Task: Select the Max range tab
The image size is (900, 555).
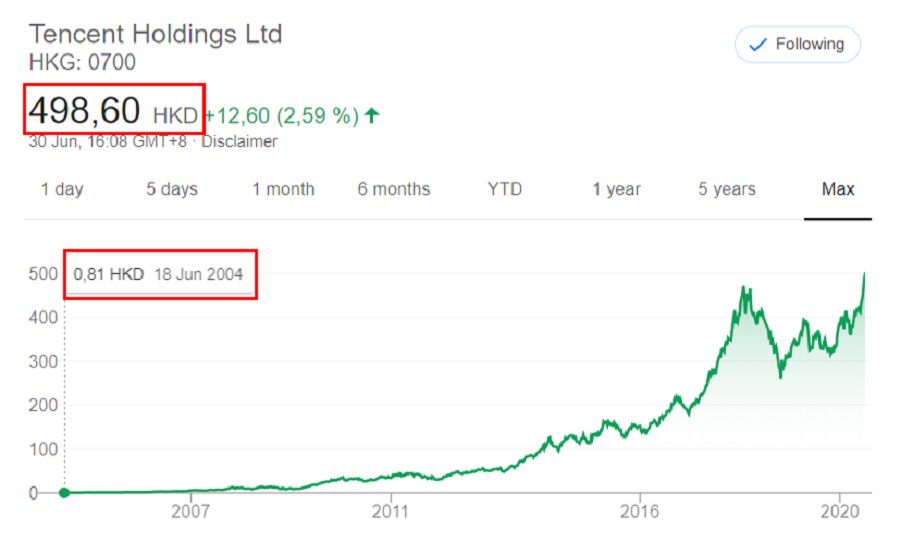Action: [x=838, y=189]
